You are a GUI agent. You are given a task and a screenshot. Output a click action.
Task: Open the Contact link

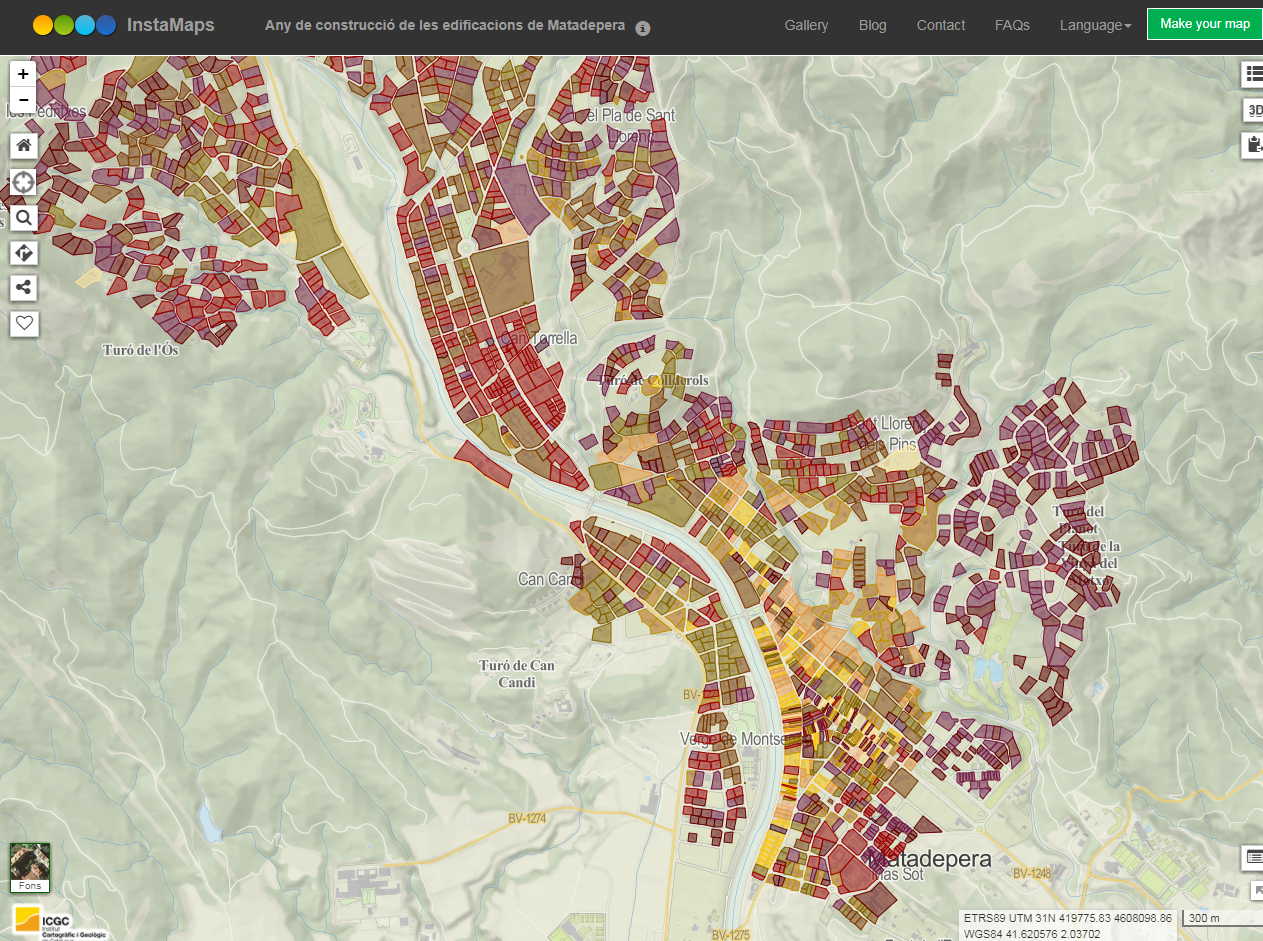point(940,25)
